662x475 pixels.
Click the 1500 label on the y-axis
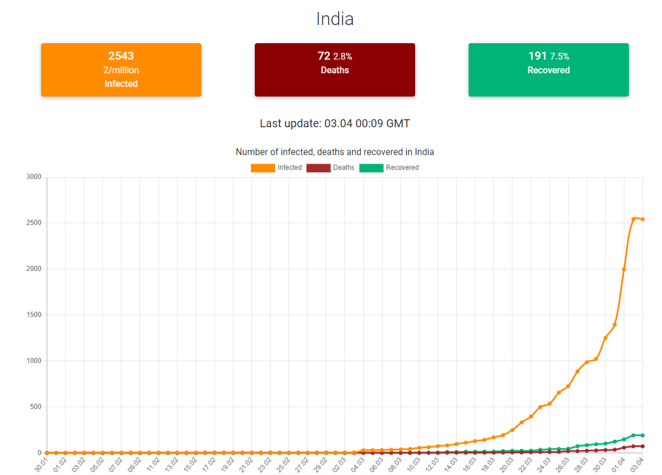(33, 315)
